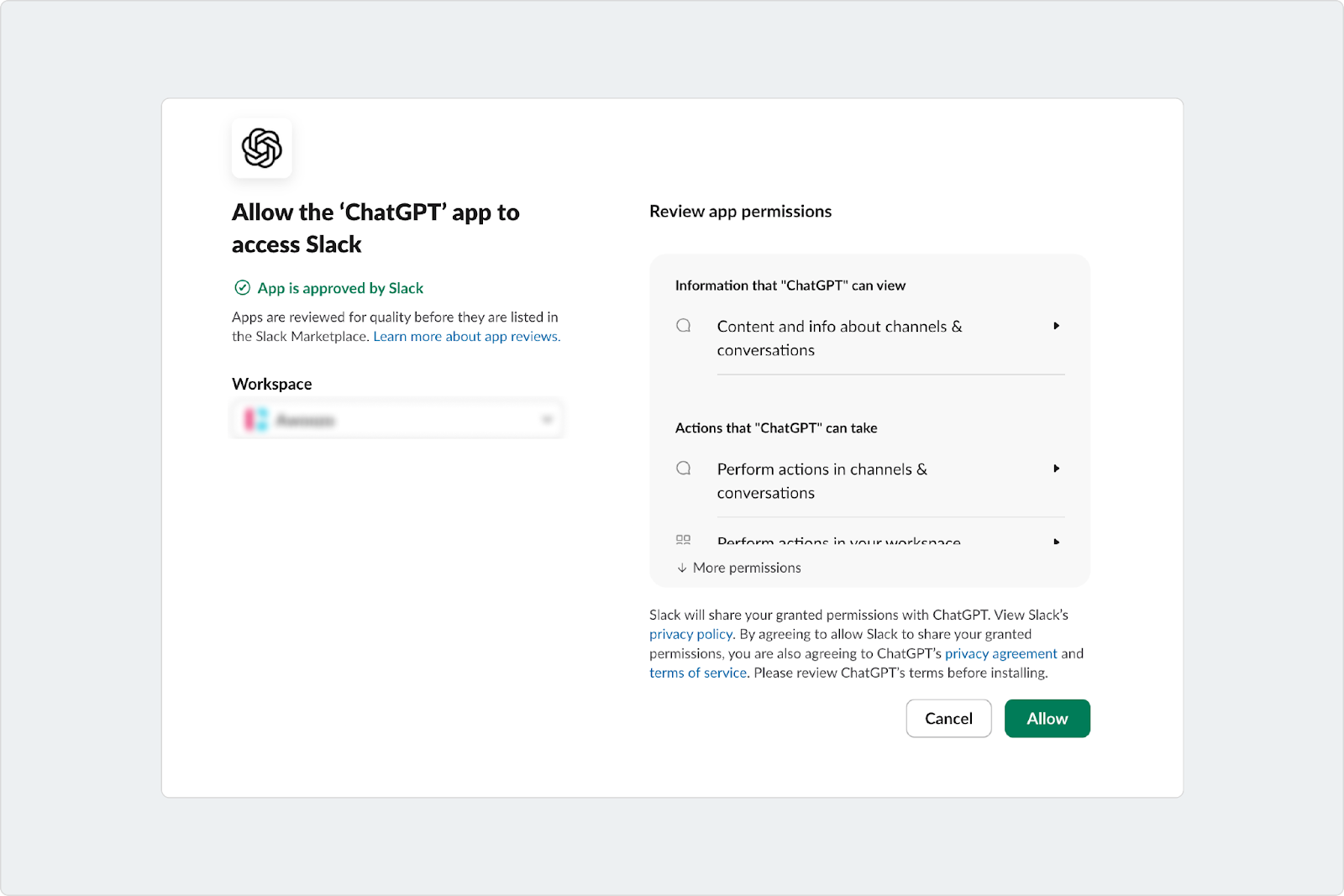Expand Perform actions in channels details

pos(1056,469)
